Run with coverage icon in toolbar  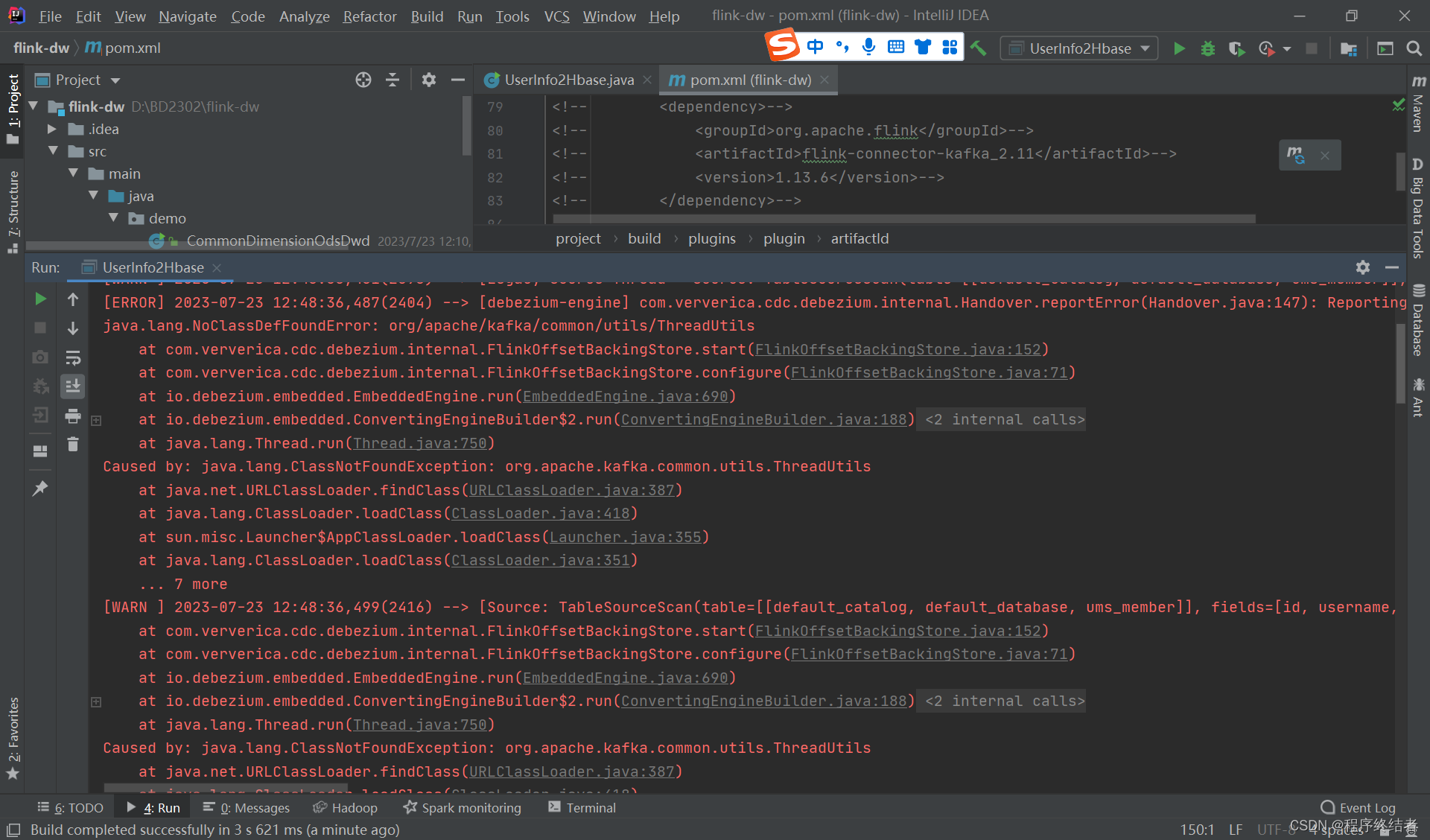click(x=1236, y=48)
